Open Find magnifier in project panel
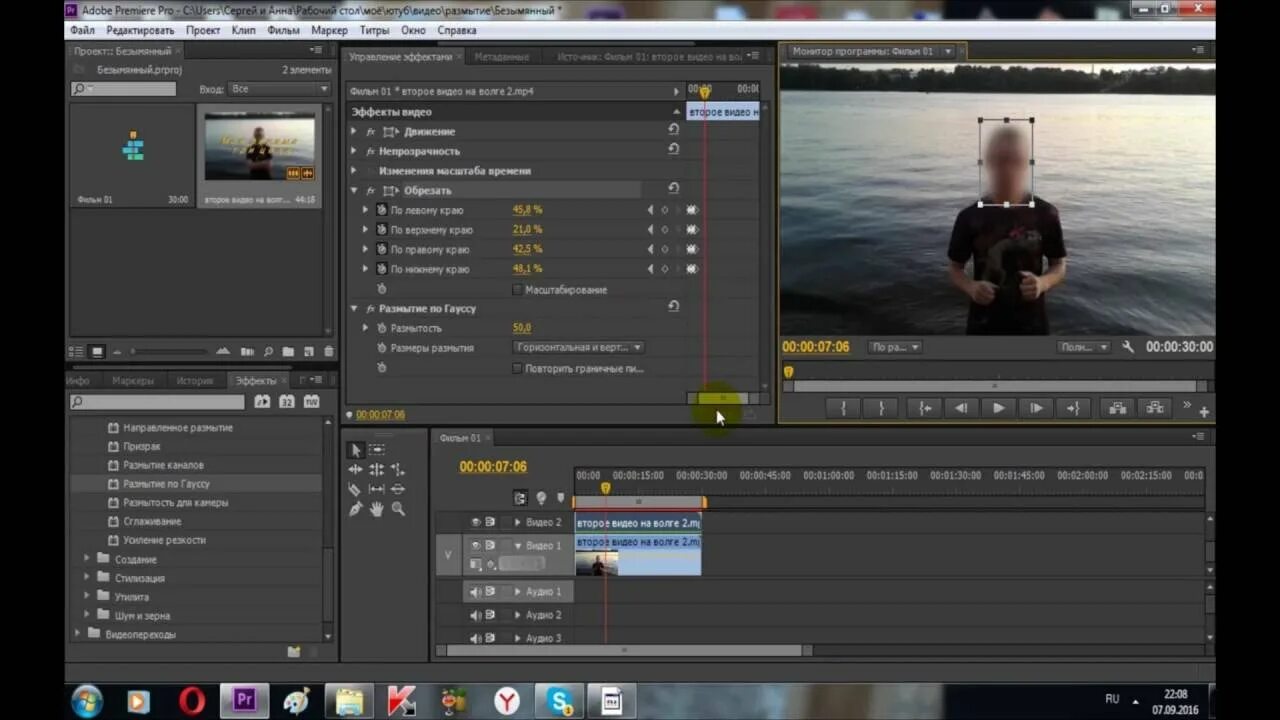Viewport: 1280px width, 720px height. point(268,352)
